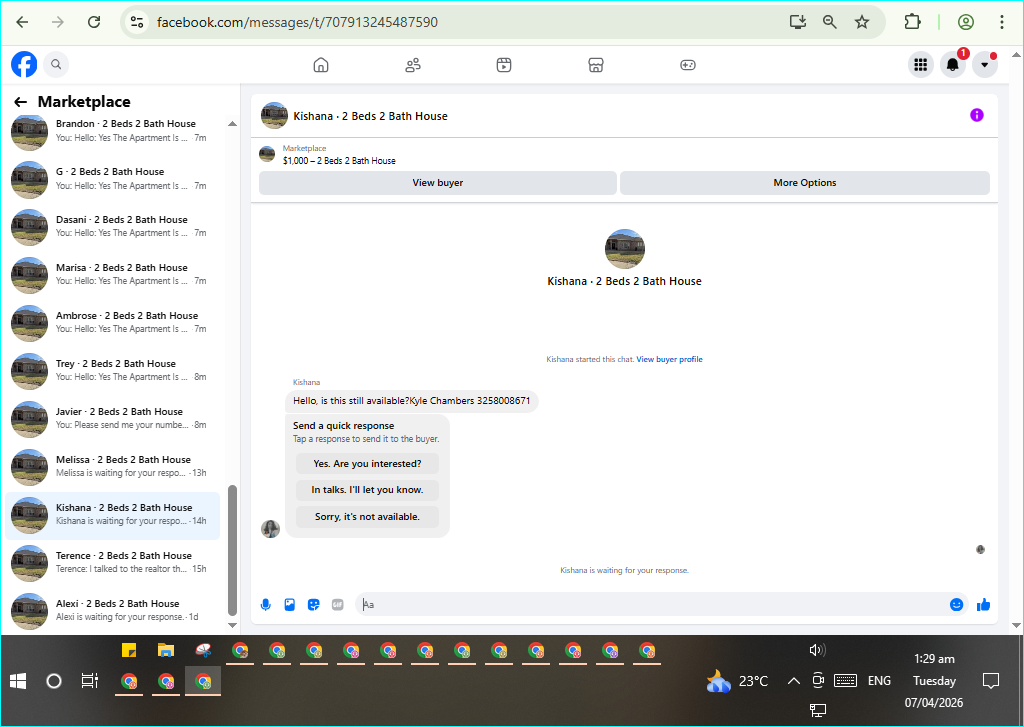The width and height of the screenshot is (1024, 727).
Task: Go to Facebook Home icon
Action: (x=321, y=65)
